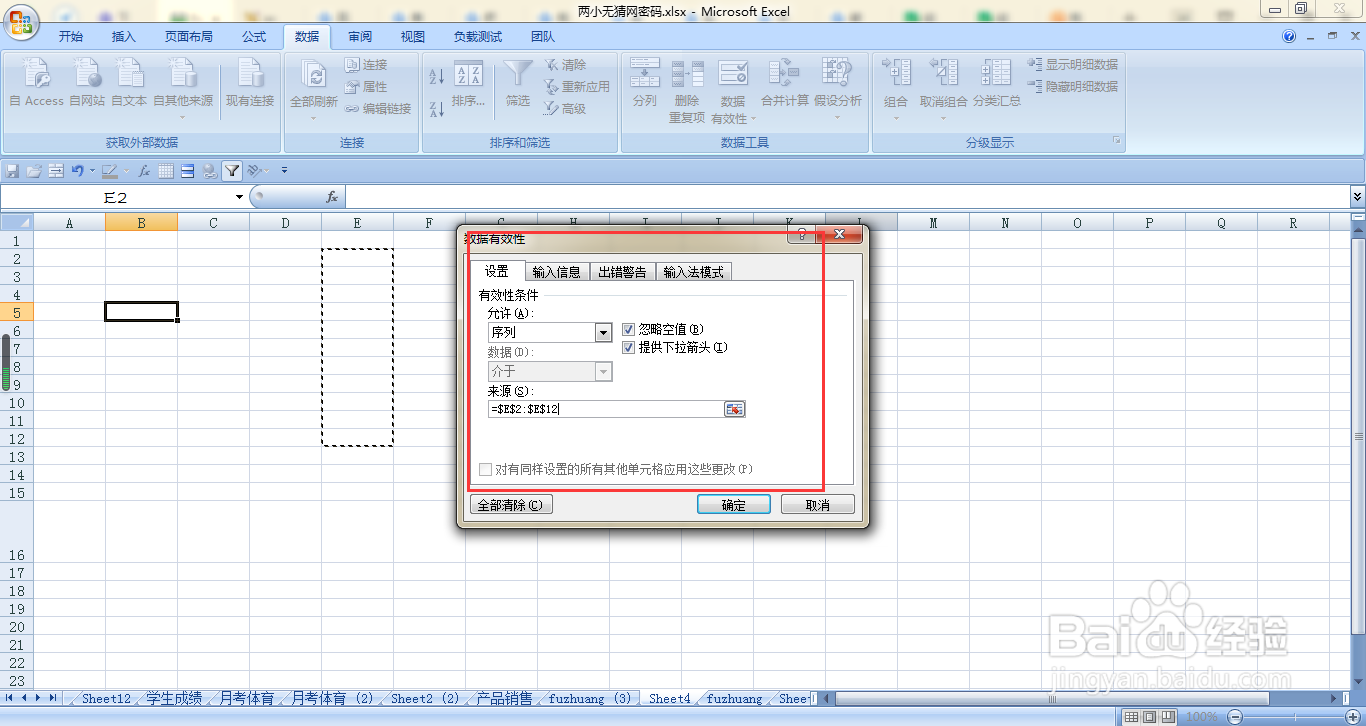The height and width of the screenshot is (726, 1366).
Task: Click the Subtotal (分类汇总) icon
Action: [996, 73]
